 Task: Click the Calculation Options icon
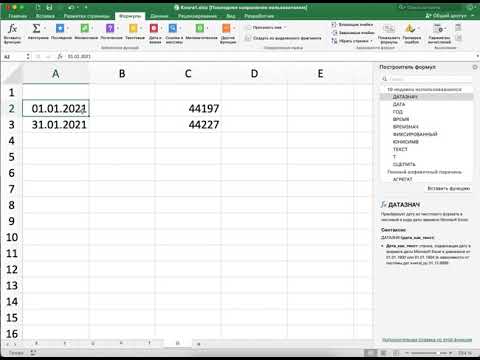point(439,29)
